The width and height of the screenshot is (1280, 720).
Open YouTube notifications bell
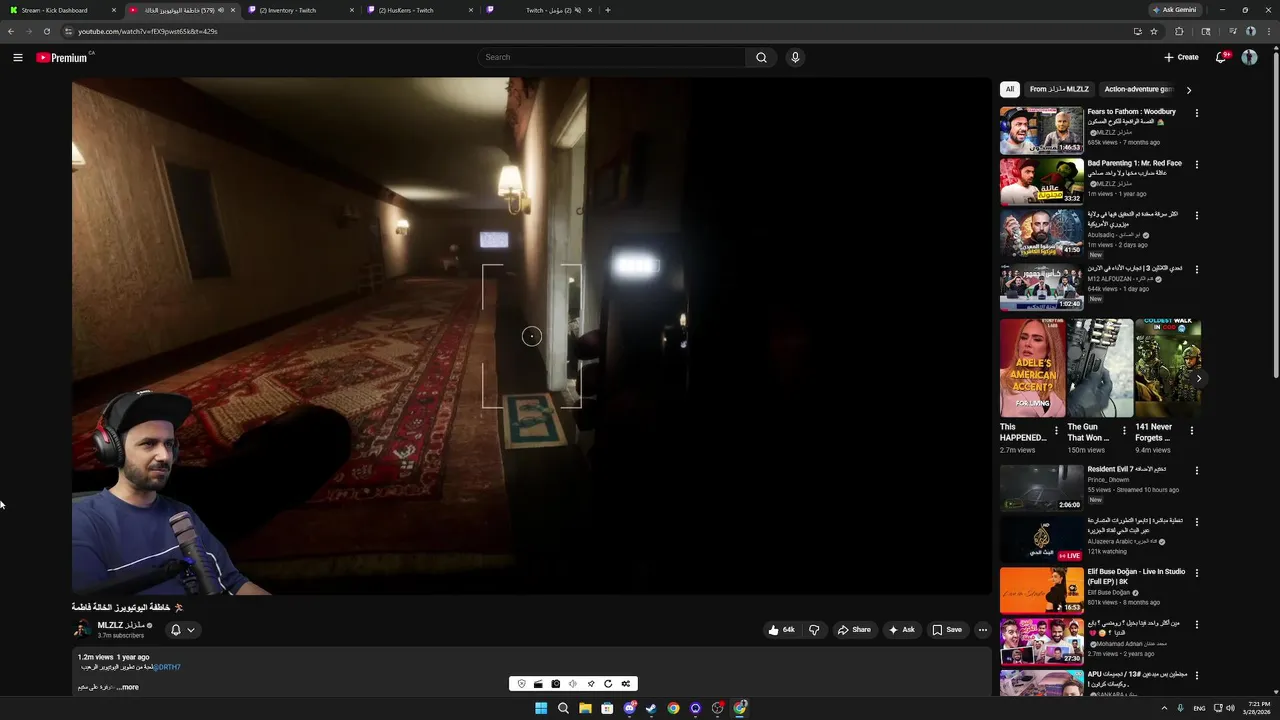[x=1220, y=57]
